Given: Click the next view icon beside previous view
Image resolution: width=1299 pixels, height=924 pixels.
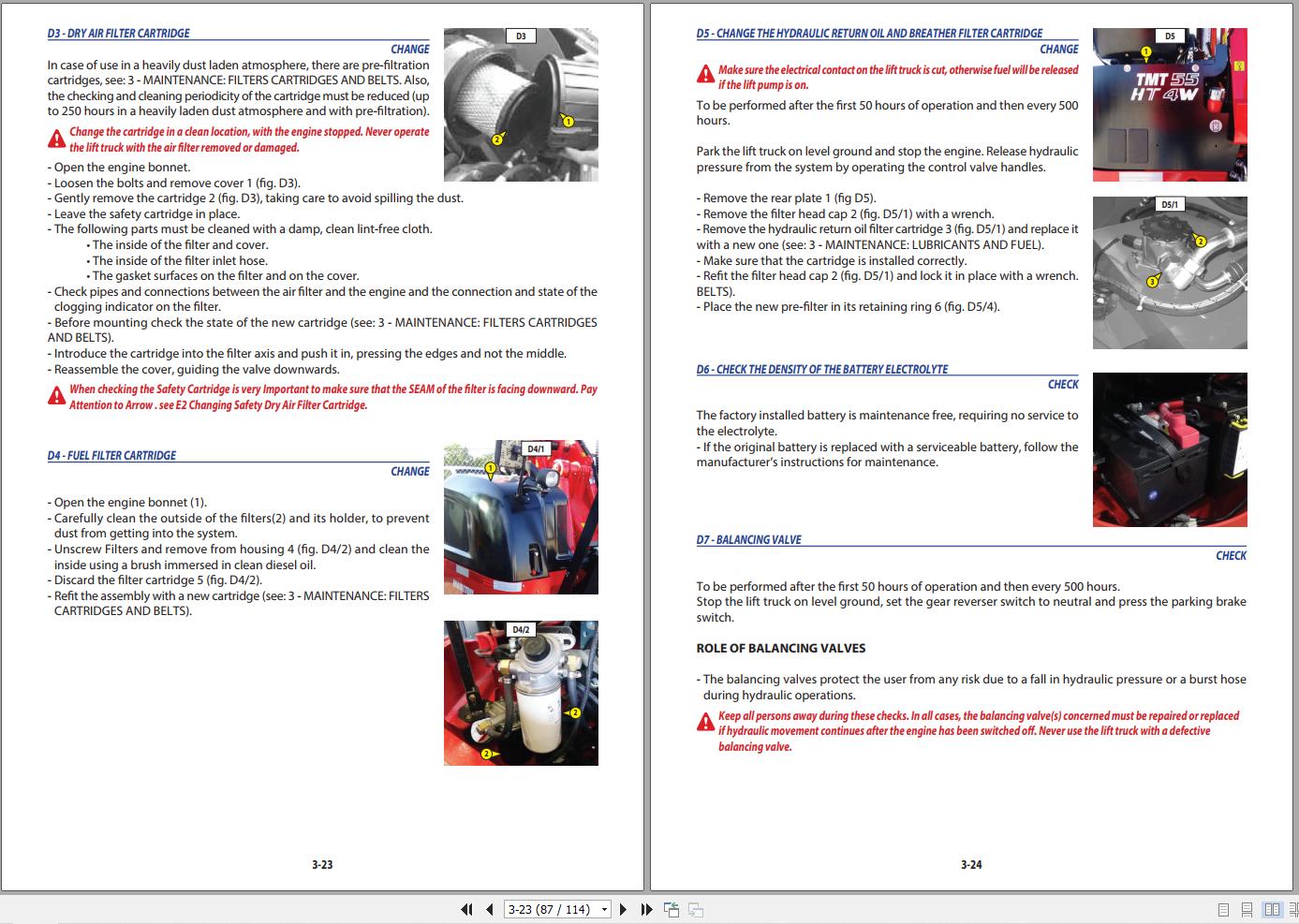Looking at the screenshot, I should pos(694,908).
